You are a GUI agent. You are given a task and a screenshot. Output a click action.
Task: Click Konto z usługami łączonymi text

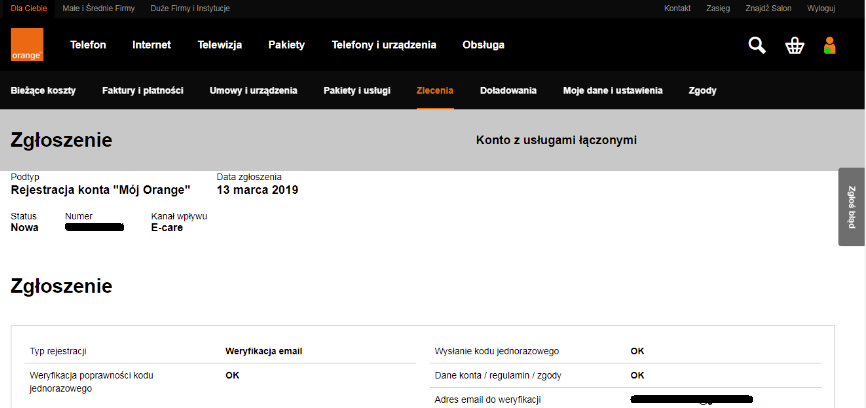556,140
